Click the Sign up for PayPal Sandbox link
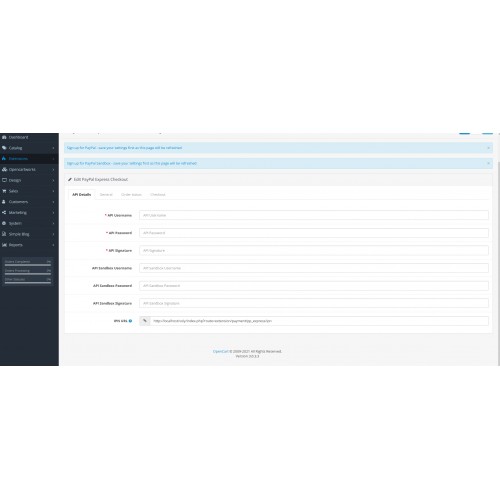This screenshot has width=500, height=500. tap(132, 163)
